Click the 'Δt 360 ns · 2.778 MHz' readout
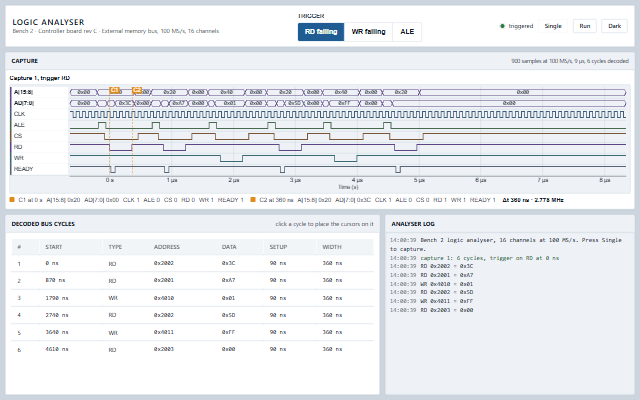The width and height of the screenshot is (640, 400). (x=533, y=200)
